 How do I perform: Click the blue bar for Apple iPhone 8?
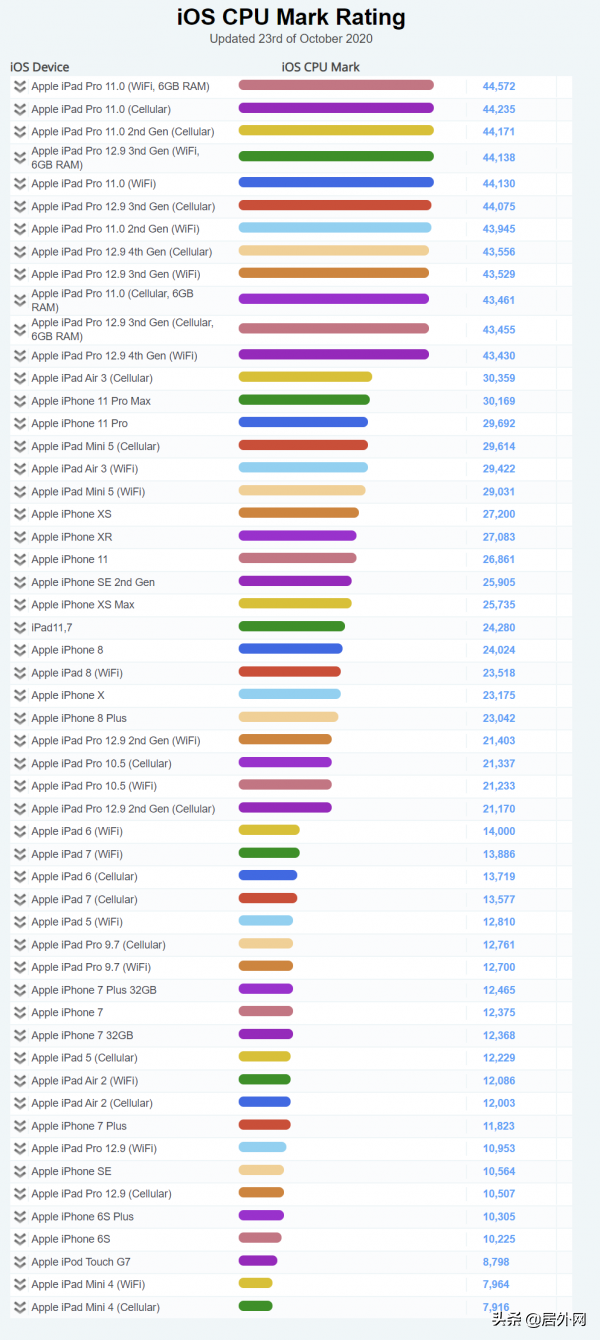pos(290,649)
